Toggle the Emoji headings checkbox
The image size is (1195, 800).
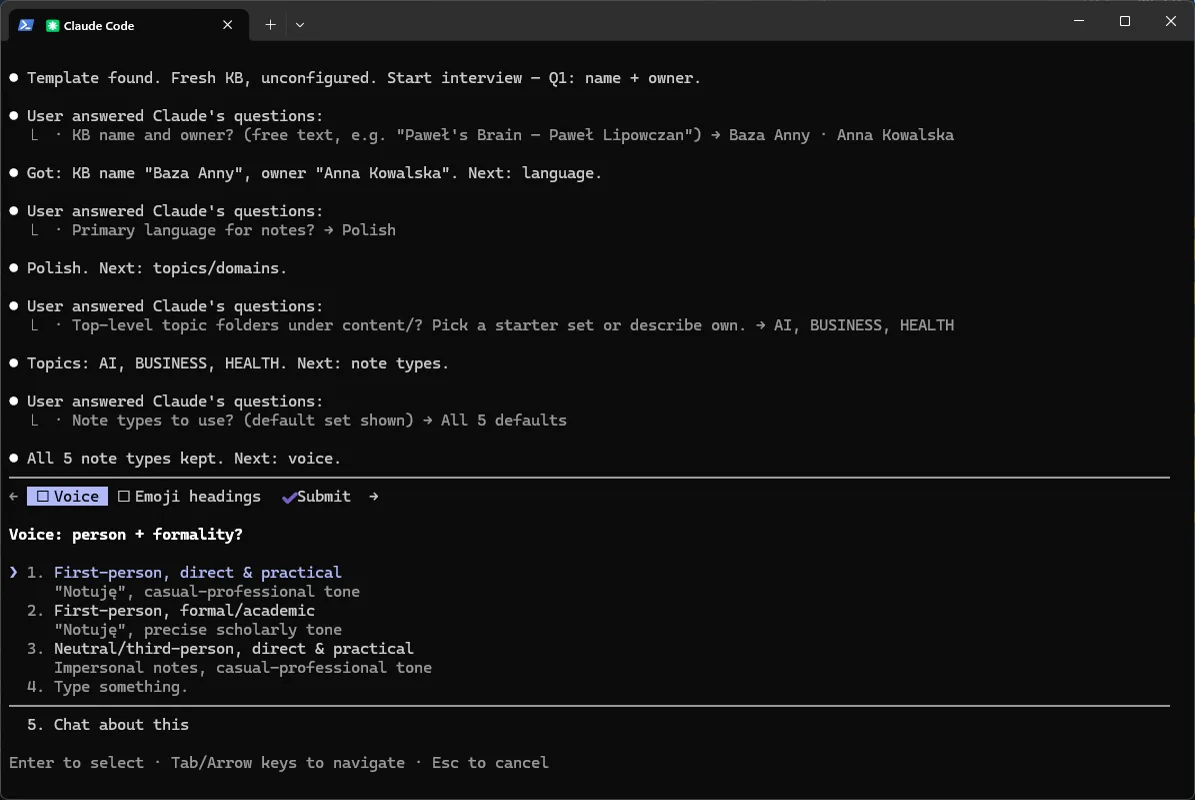124,497
